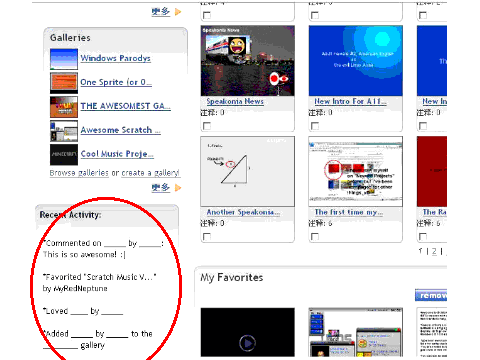
Task: Open the text-page favorite thumbnail
Action: [432, 332]
